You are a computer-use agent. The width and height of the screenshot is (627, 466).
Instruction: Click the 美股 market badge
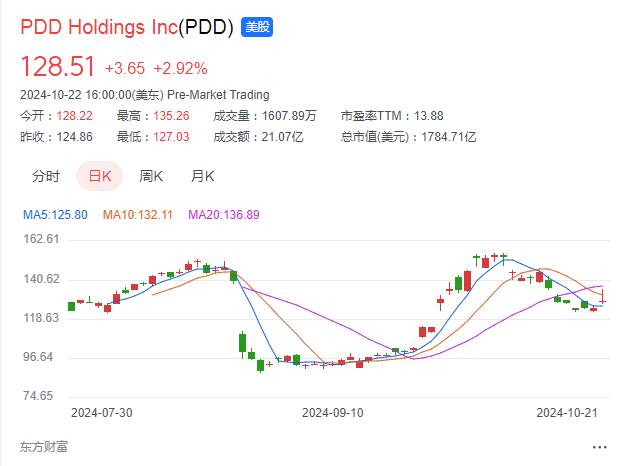coord(257,27)
